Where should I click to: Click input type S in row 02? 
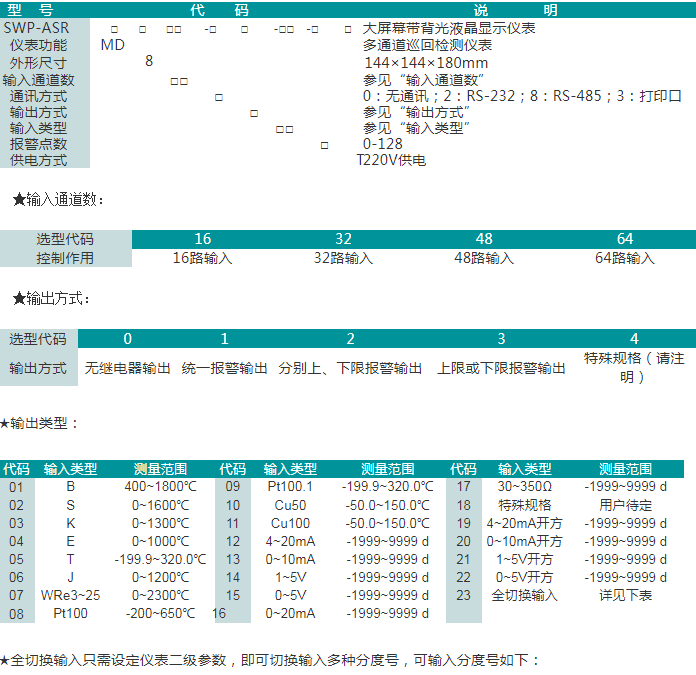click(x=71, y=505)
